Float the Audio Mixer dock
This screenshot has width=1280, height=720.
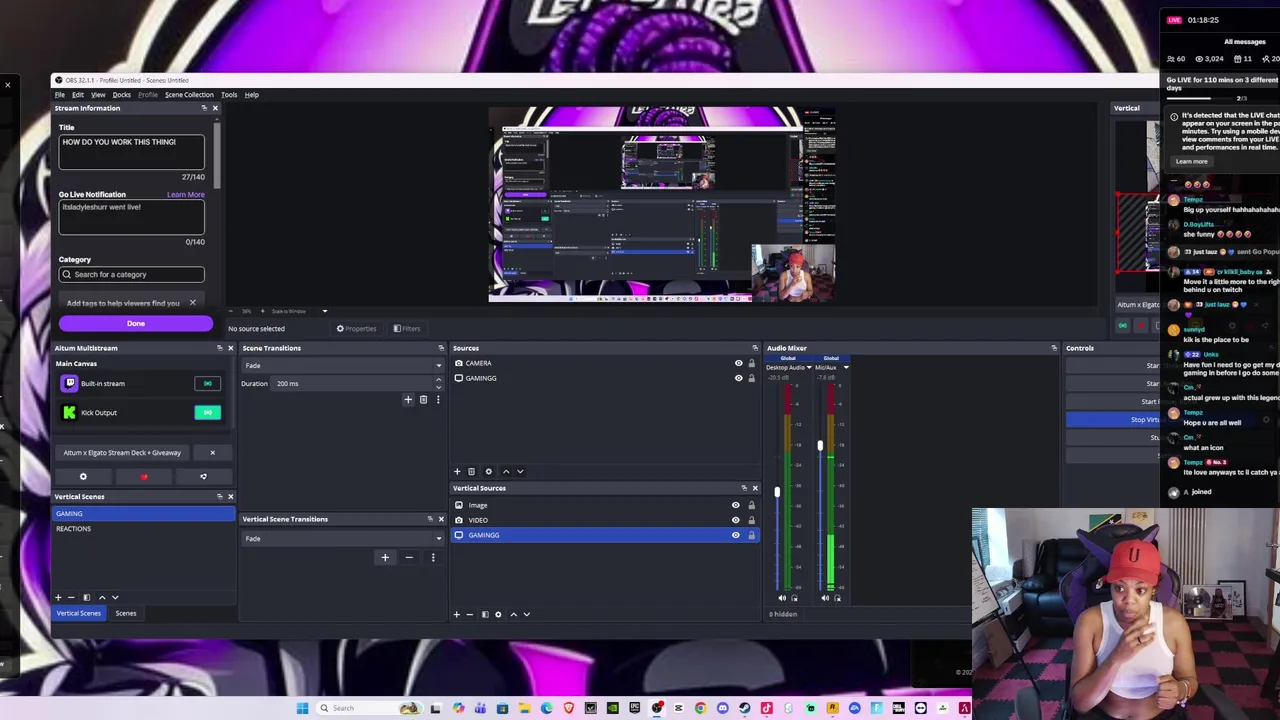1053,348
